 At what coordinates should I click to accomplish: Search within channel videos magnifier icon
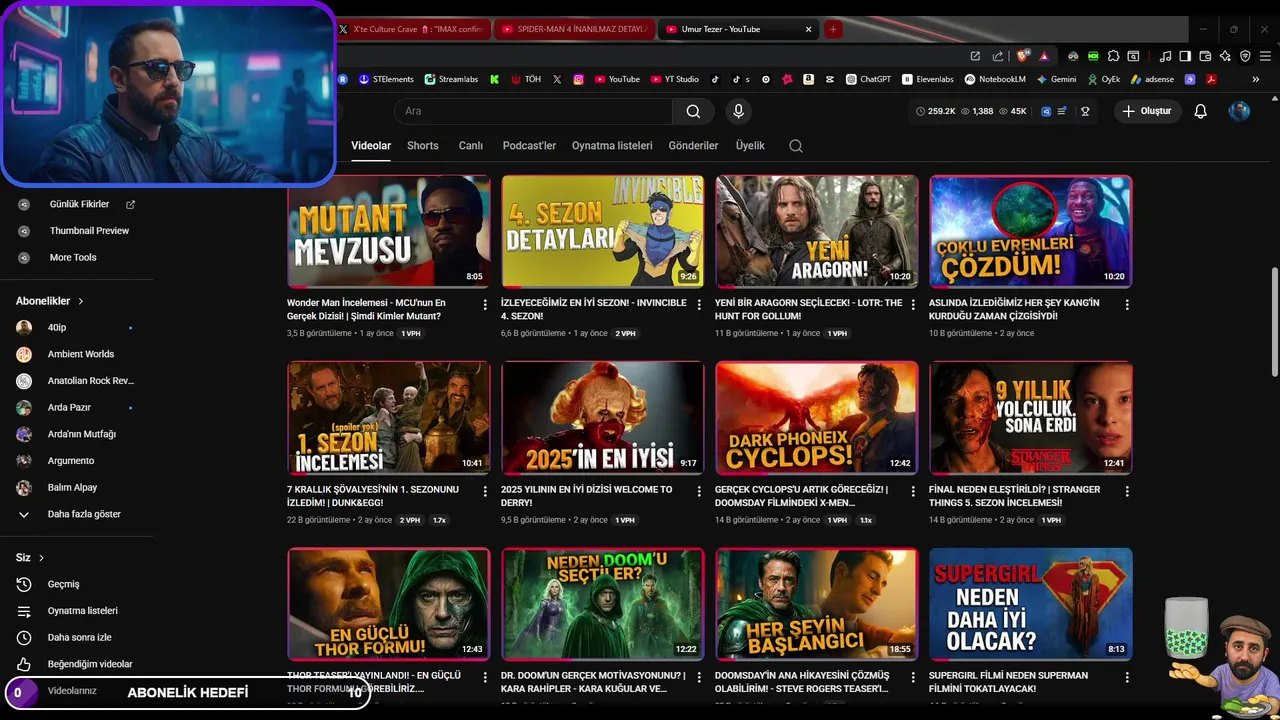coord(796,146)
